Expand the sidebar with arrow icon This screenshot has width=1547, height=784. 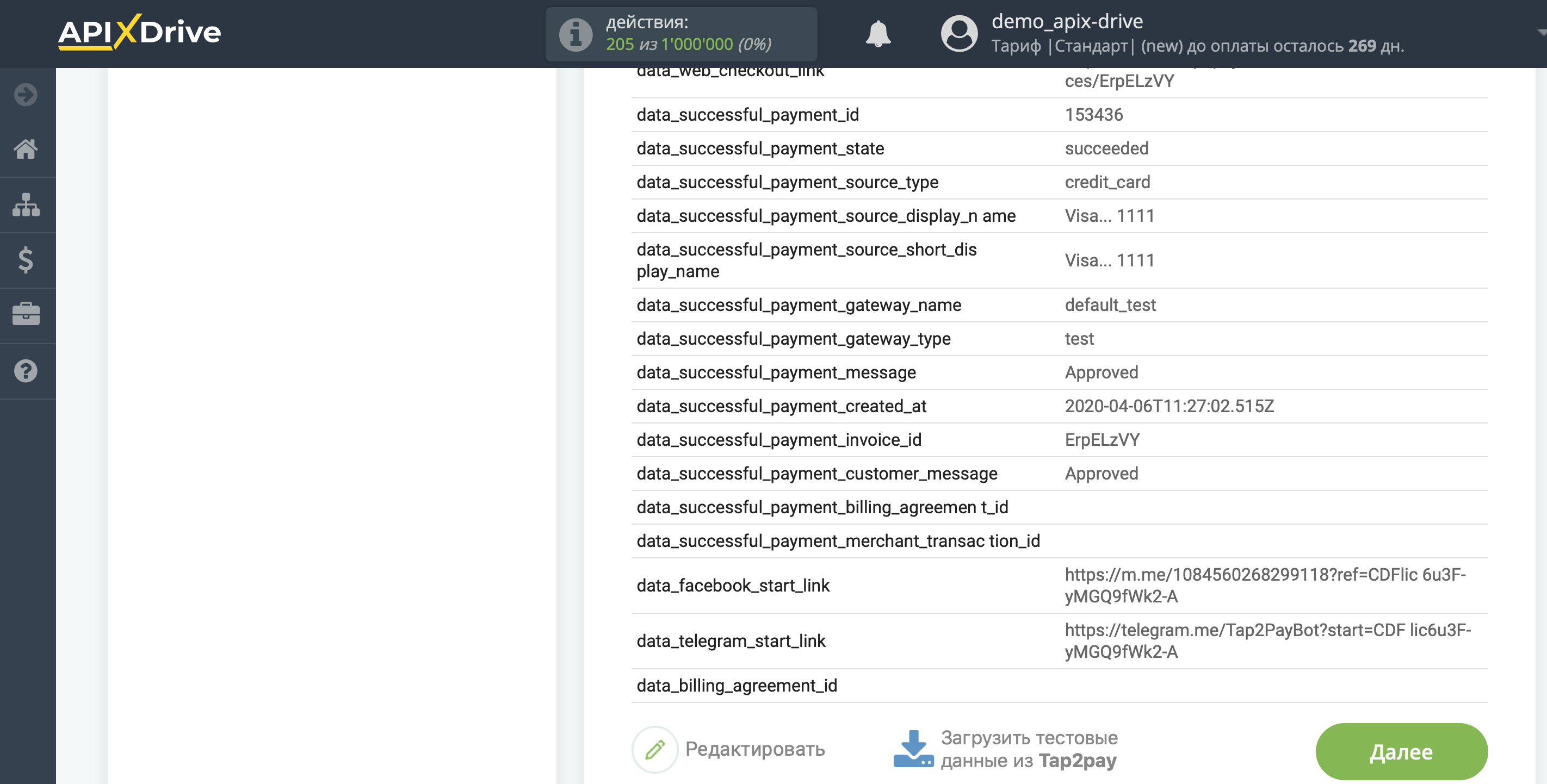click(x=26, y=94)
